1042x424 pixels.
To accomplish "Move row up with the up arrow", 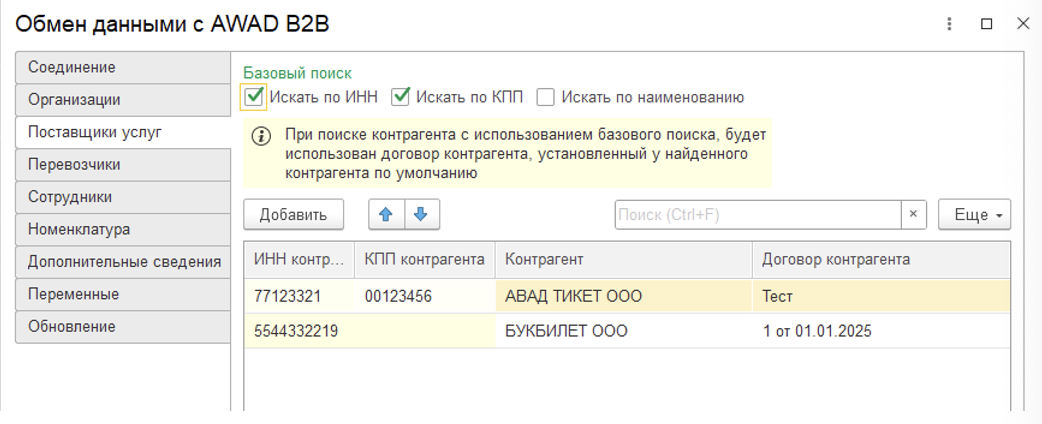I will click(x=386, y=215).
